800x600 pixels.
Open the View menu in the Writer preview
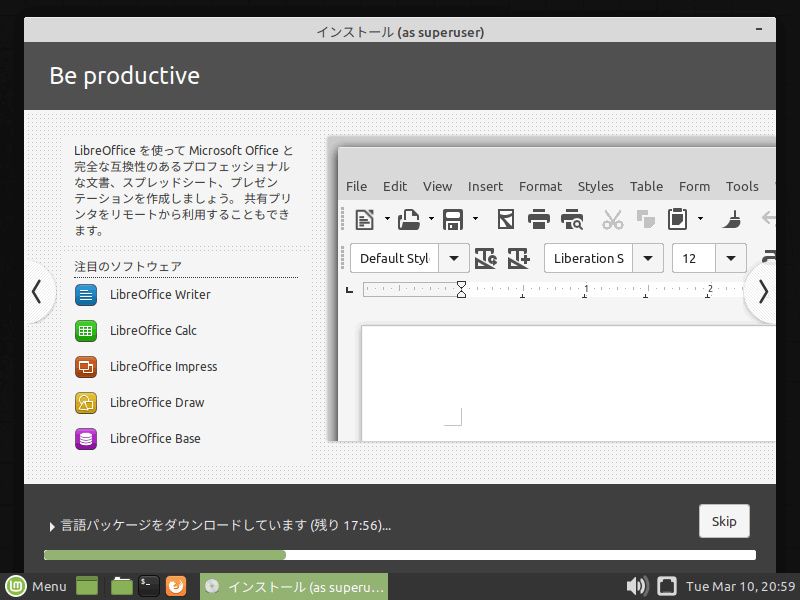[437, 187]
